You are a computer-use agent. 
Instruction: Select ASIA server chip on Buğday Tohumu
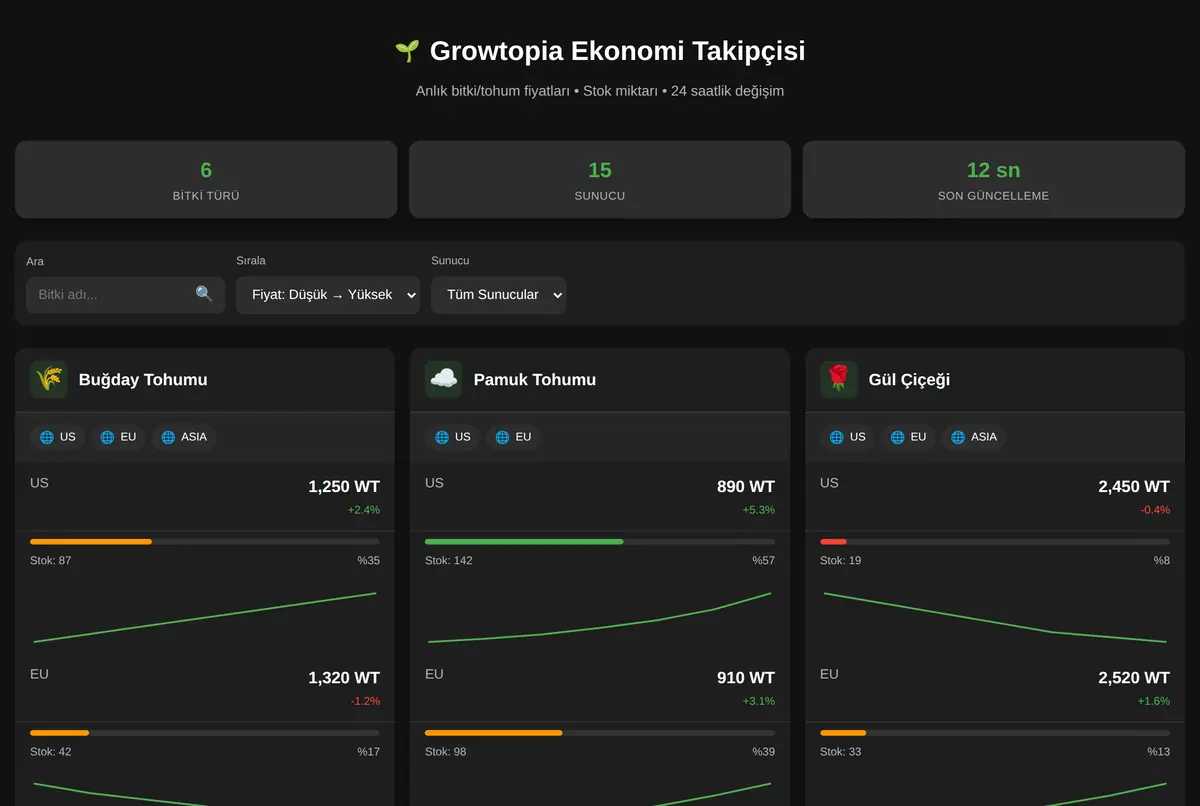[184, 437]
